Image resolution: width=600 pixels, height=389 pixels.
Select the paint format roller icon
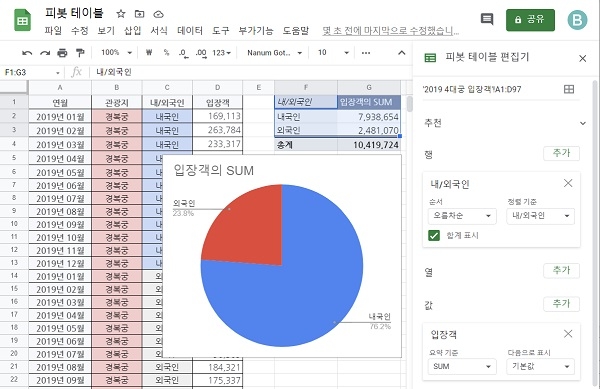pyautogui.click(x=80, y=53)
